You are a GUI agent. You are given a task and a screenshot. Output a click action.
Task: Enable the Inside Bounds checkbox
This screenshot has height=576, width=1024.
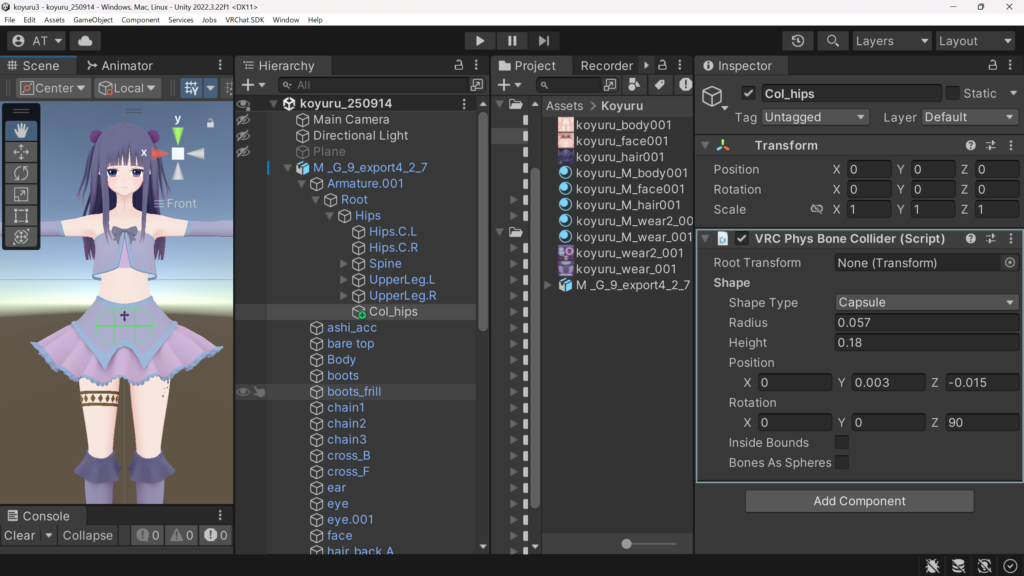(x=842, y=442)
